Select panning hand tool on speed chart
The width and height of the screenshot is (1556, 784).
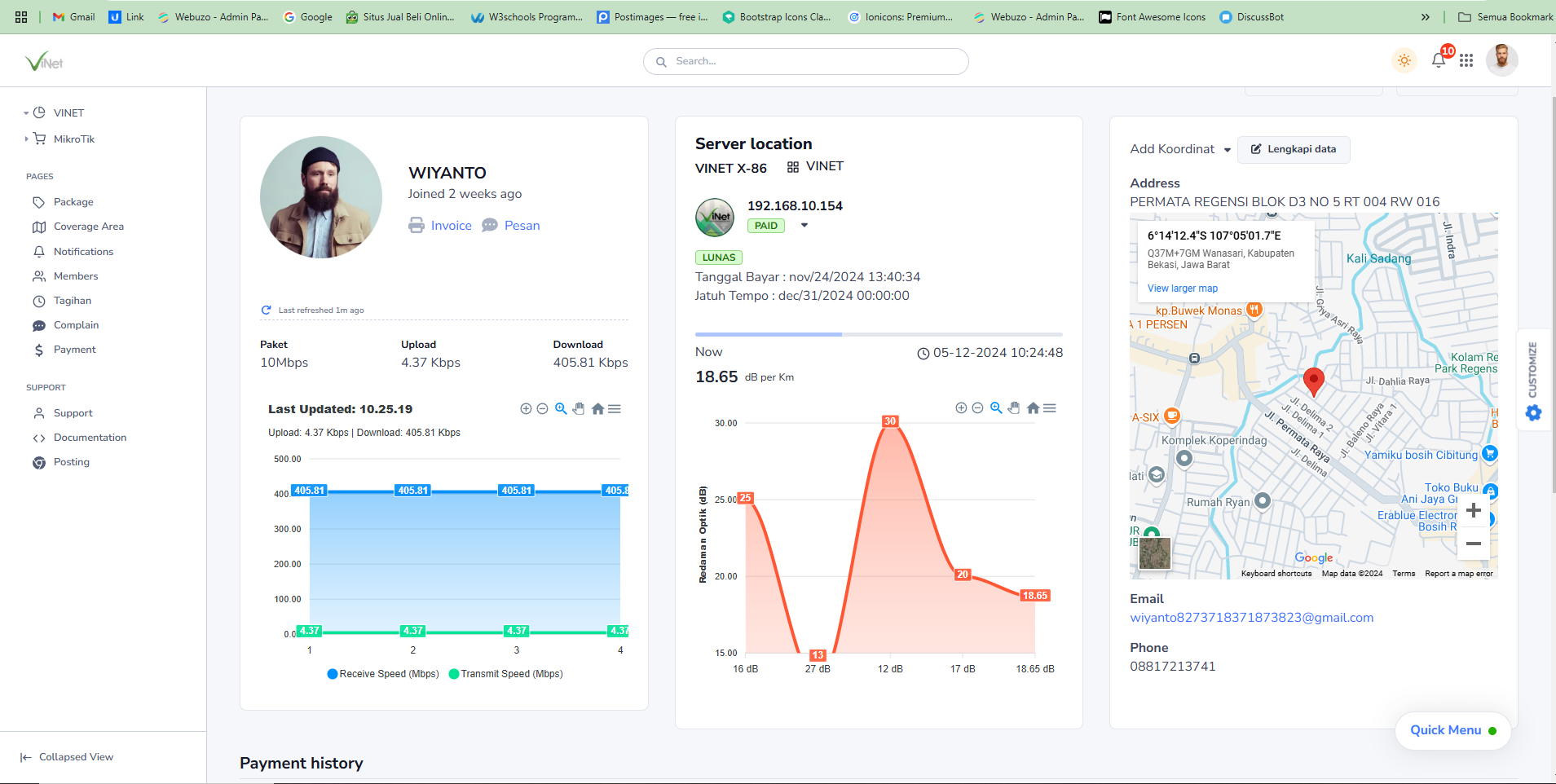click(579, 409)
